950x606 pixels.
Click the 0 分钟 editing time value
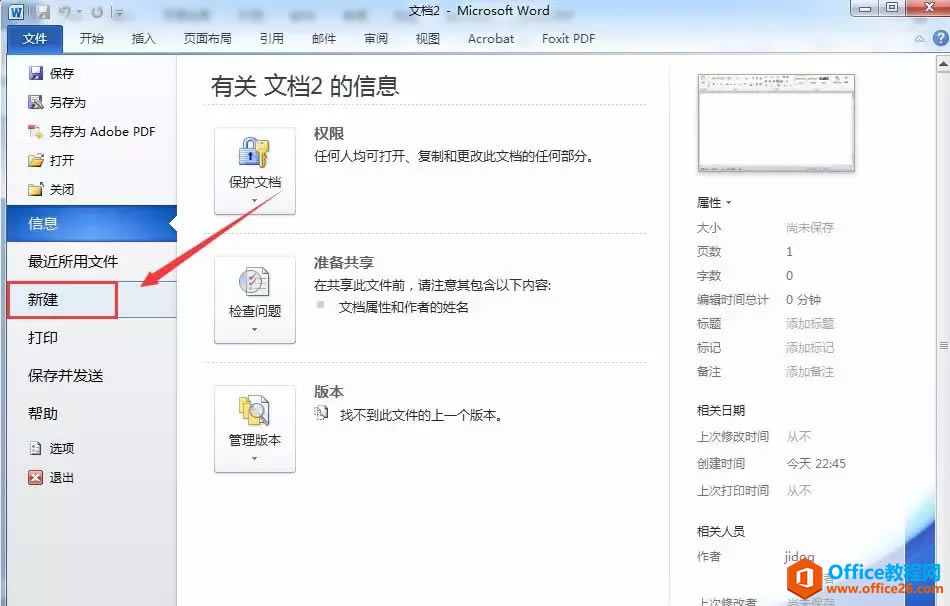click(x=803, y=299)
